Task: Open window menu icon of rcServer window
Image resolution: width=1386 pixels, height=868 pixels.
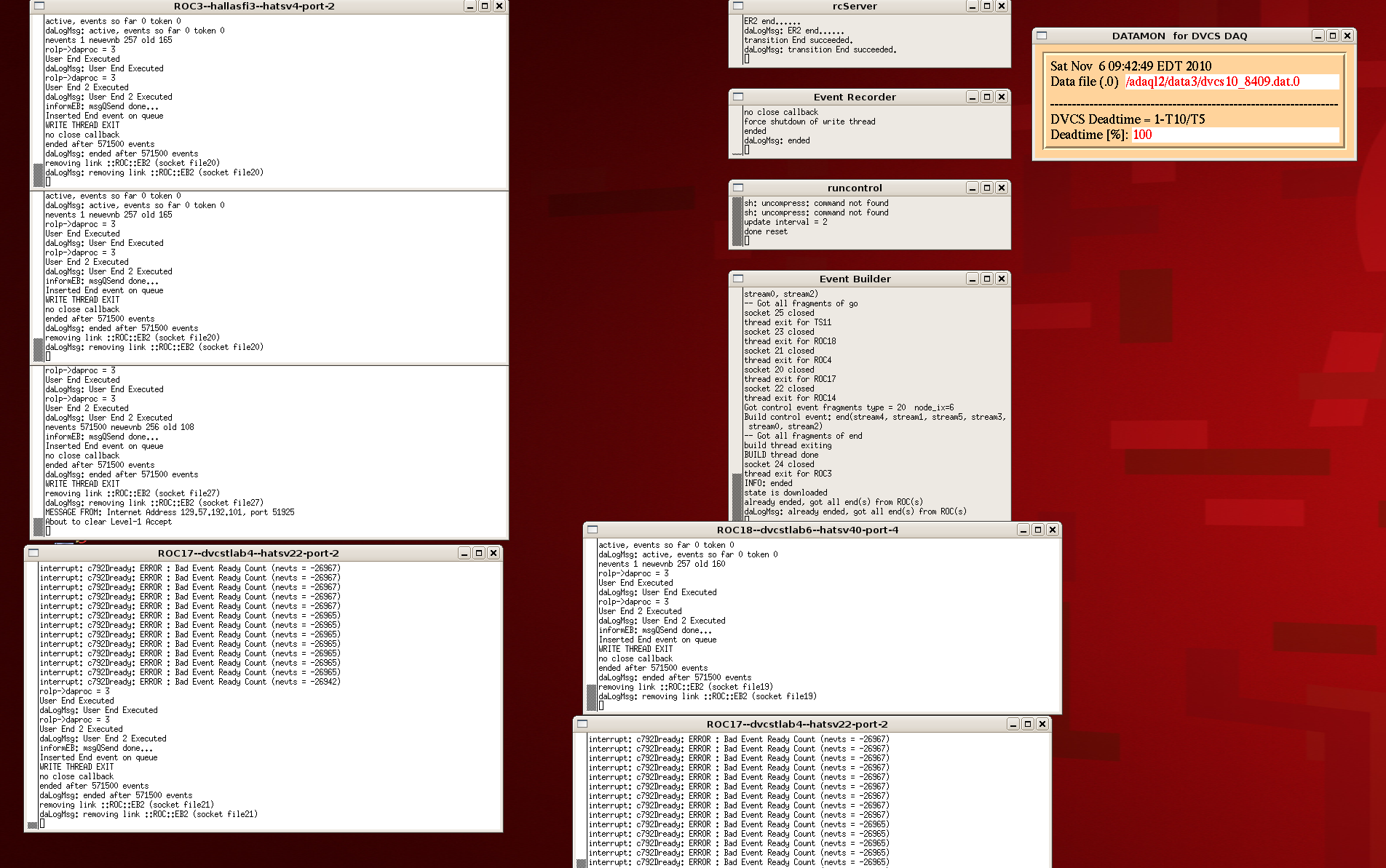Action: (x=738, y=6)
